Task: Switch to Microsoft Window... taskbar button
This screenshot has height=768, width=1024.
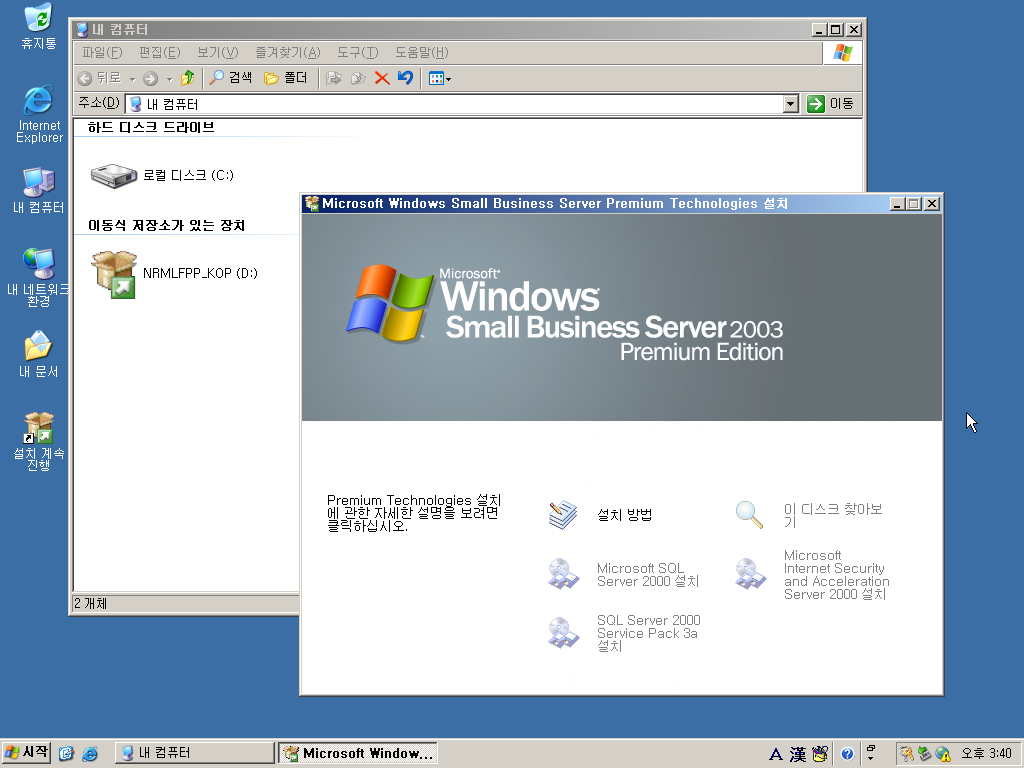Action: (358, 753)
